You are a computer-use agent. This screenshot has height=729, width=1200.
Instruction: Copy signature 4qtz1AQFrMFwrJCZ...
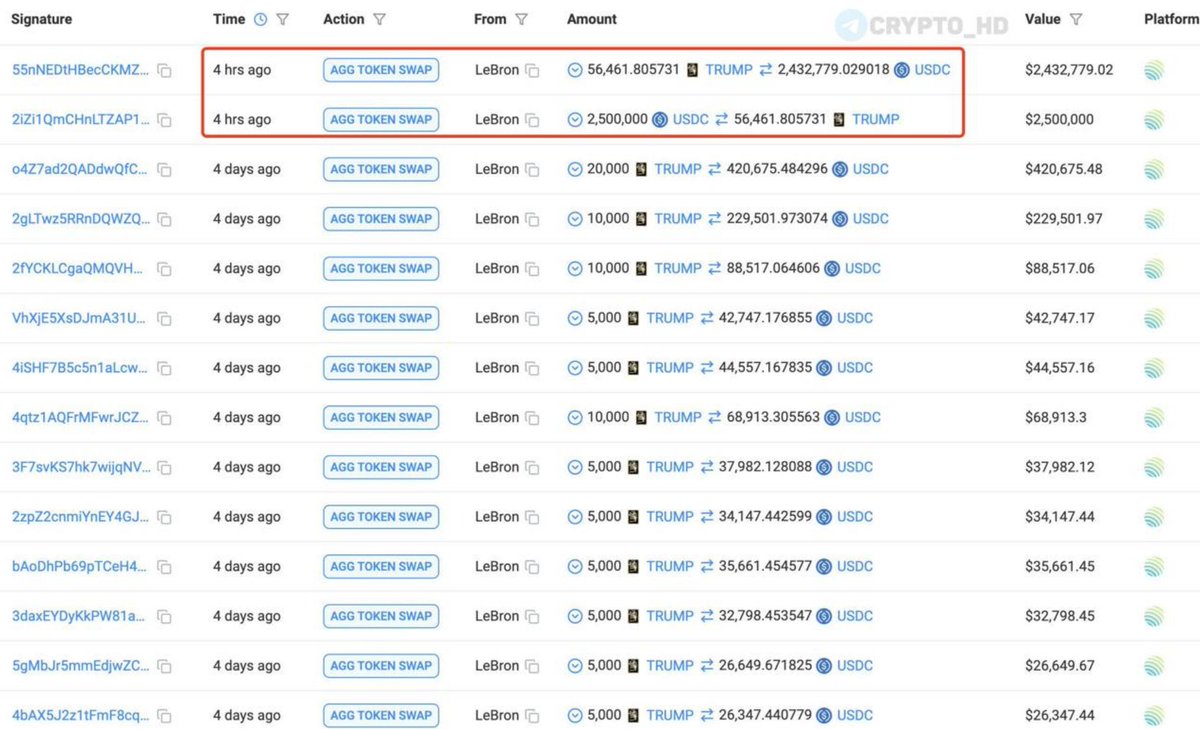164,418
